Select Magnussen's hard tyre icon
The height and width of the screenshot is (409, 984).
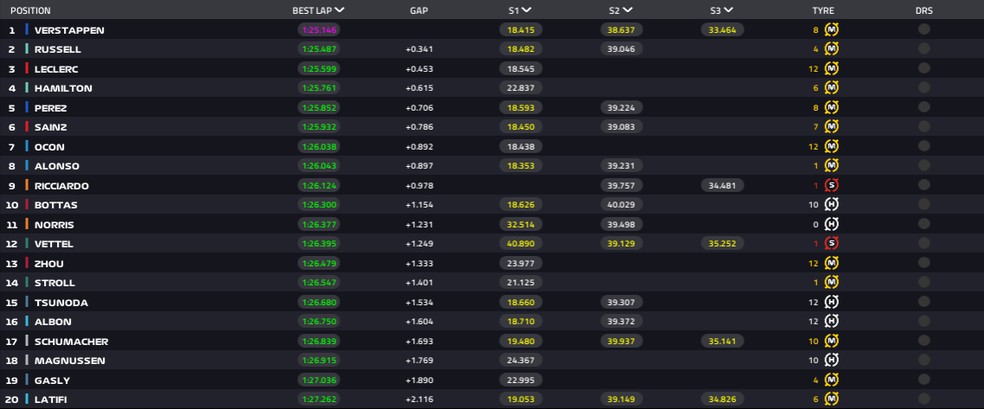click(x=831, y=360)
